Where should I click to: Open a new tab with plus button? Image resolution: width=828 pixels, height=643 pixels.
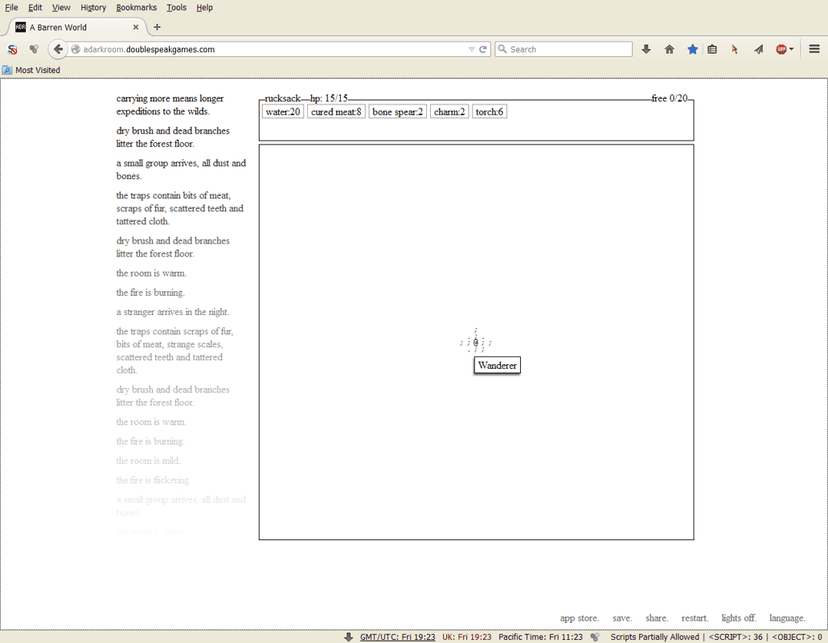157,27
